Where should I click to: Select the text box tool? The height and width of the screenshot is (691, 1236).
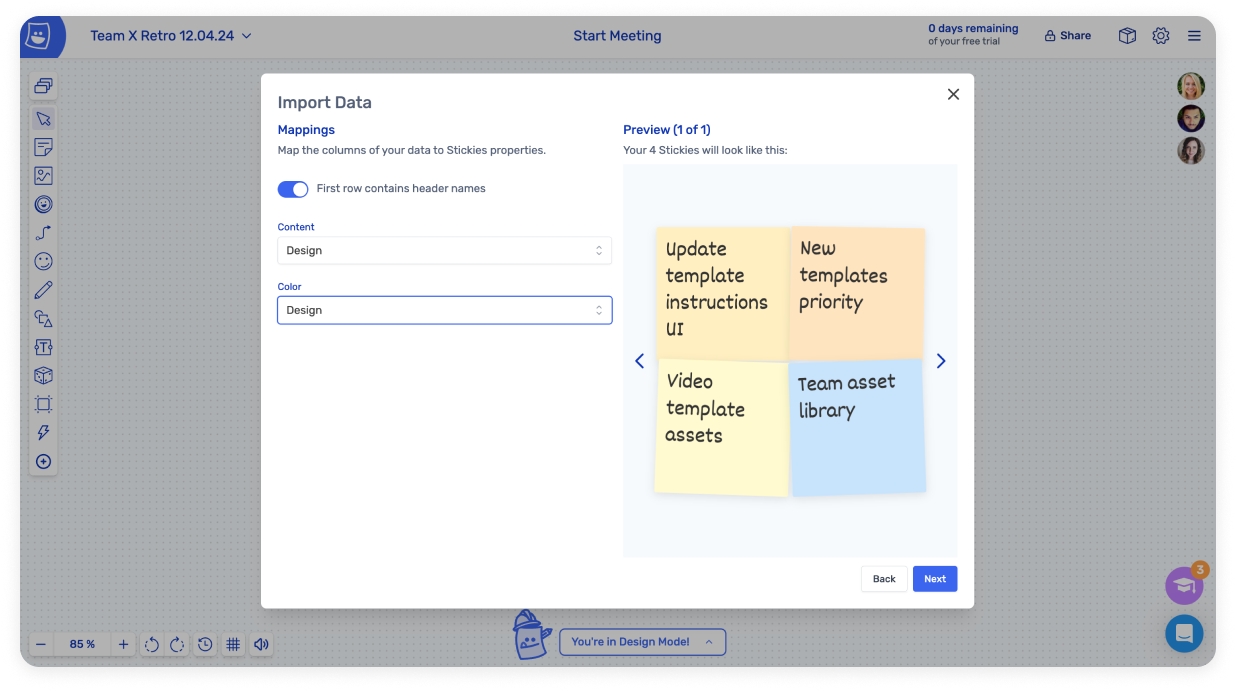(43, 347)
